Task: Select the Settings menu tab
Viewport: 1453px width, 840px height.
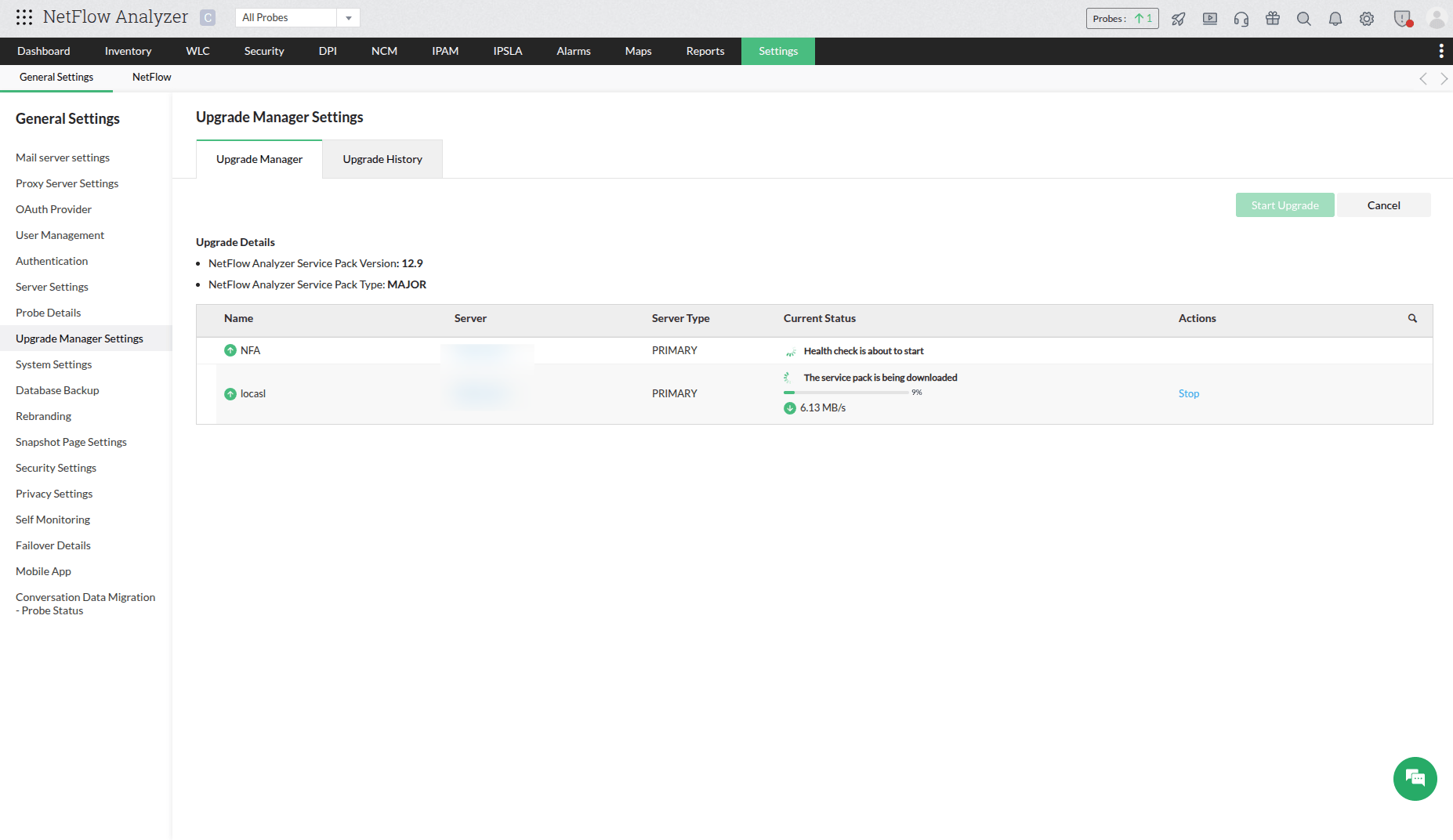Action: 778,51
